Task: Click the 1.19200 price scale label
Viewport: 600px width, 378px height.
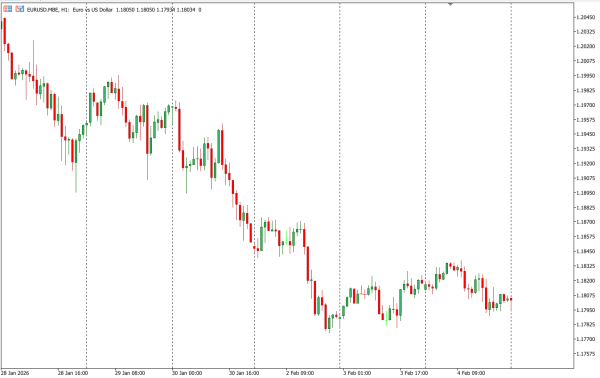Action: 585,163
